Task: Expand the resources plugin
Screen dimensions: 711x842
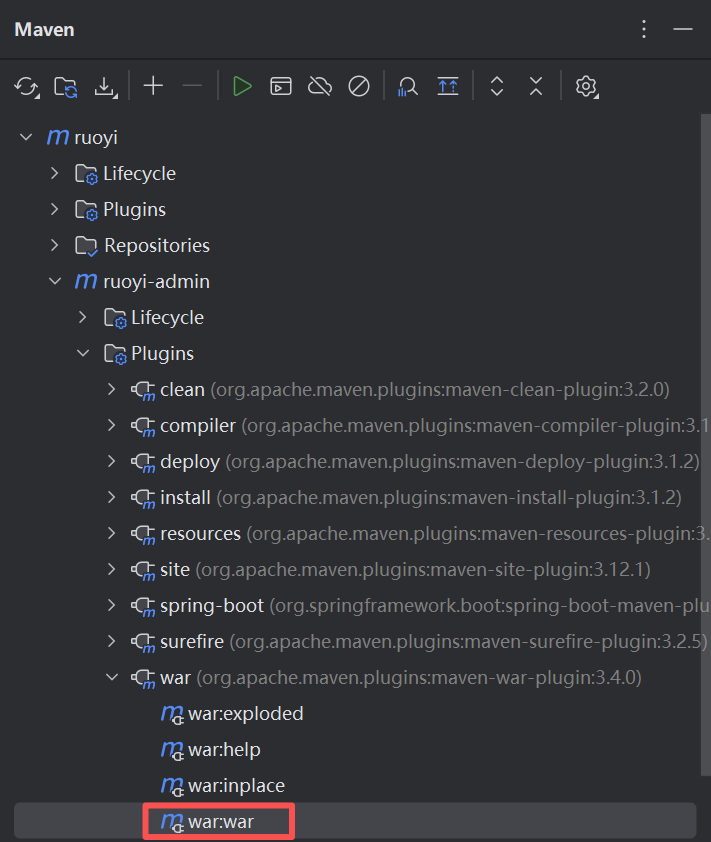Action: tap(111, 533)
